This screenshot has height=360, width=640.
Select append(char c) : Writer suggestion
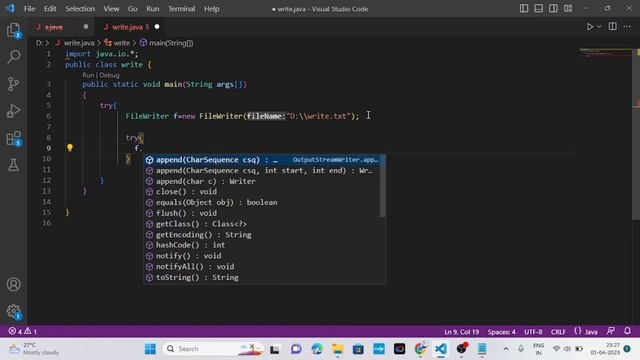(x=264, y=181)
